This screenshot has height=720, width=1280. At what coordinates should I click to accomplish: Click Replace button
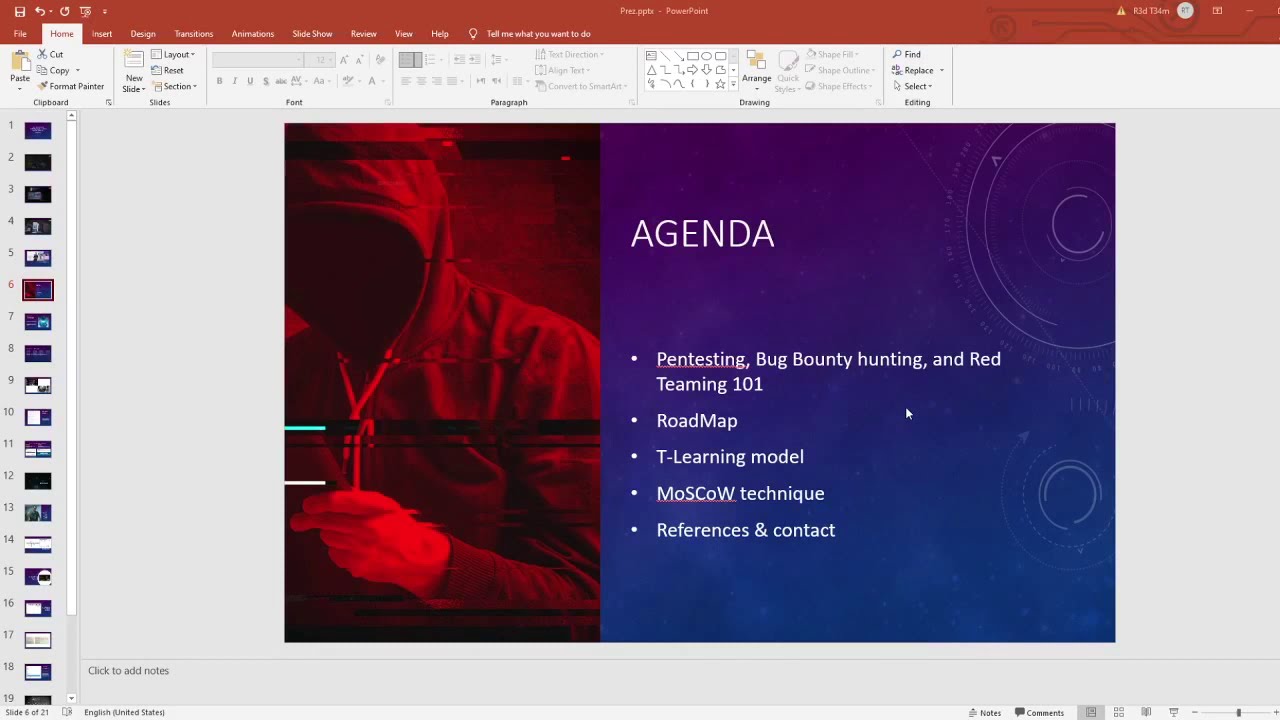(x=918, y=70)
